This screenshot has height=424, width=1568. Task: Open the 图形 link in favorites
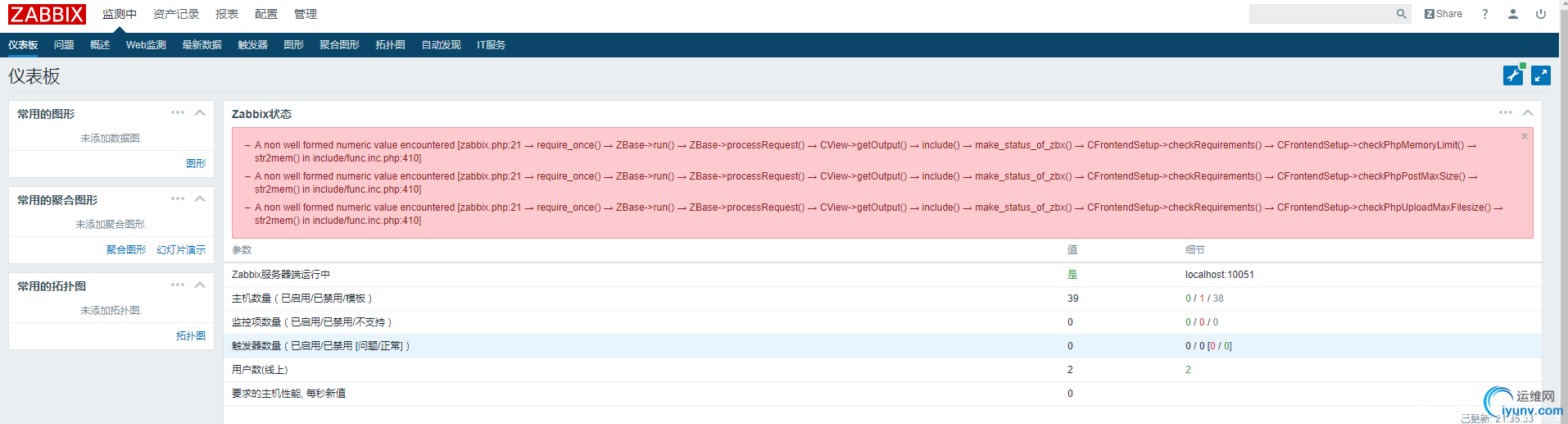pyautogui.click(x=196, y=164)
